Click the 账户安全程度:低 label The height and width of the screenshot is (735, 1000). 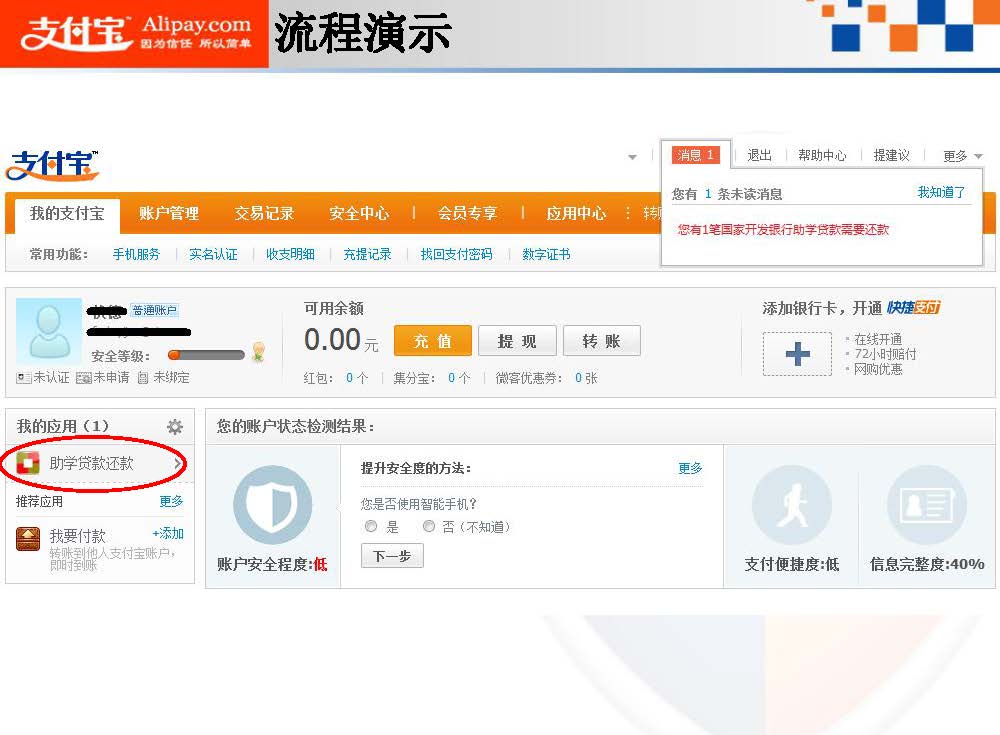coord(272,564)
